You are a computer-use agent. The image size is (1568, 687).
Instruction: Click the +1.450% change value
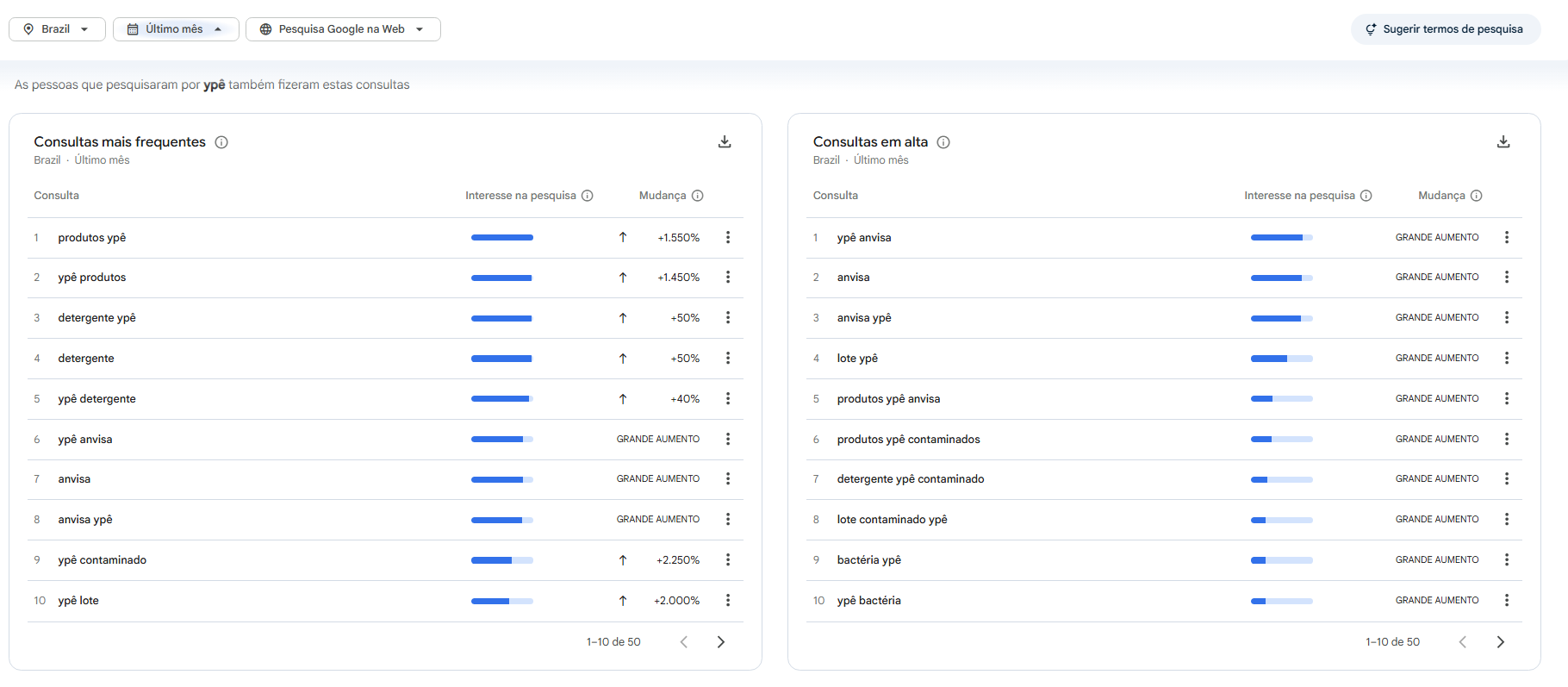tap(679, 278)
